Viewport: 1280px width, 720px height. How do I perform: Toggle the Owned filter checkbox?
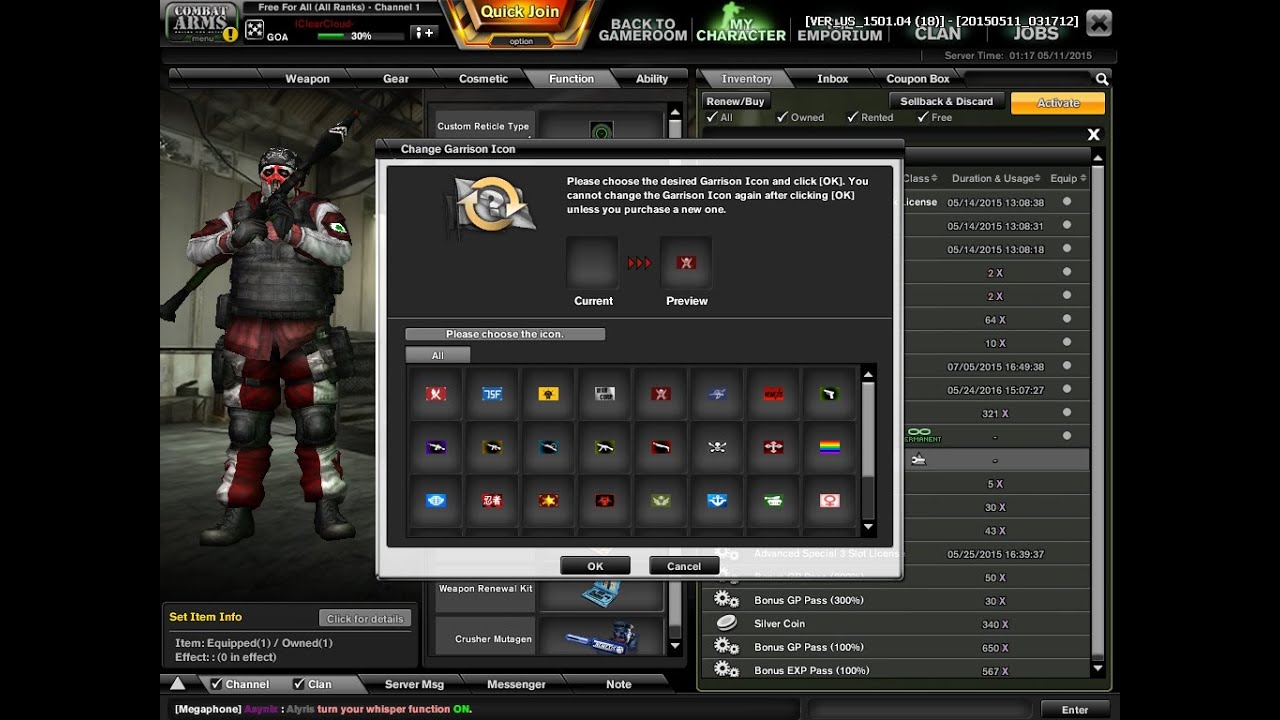tap(783, 117)
